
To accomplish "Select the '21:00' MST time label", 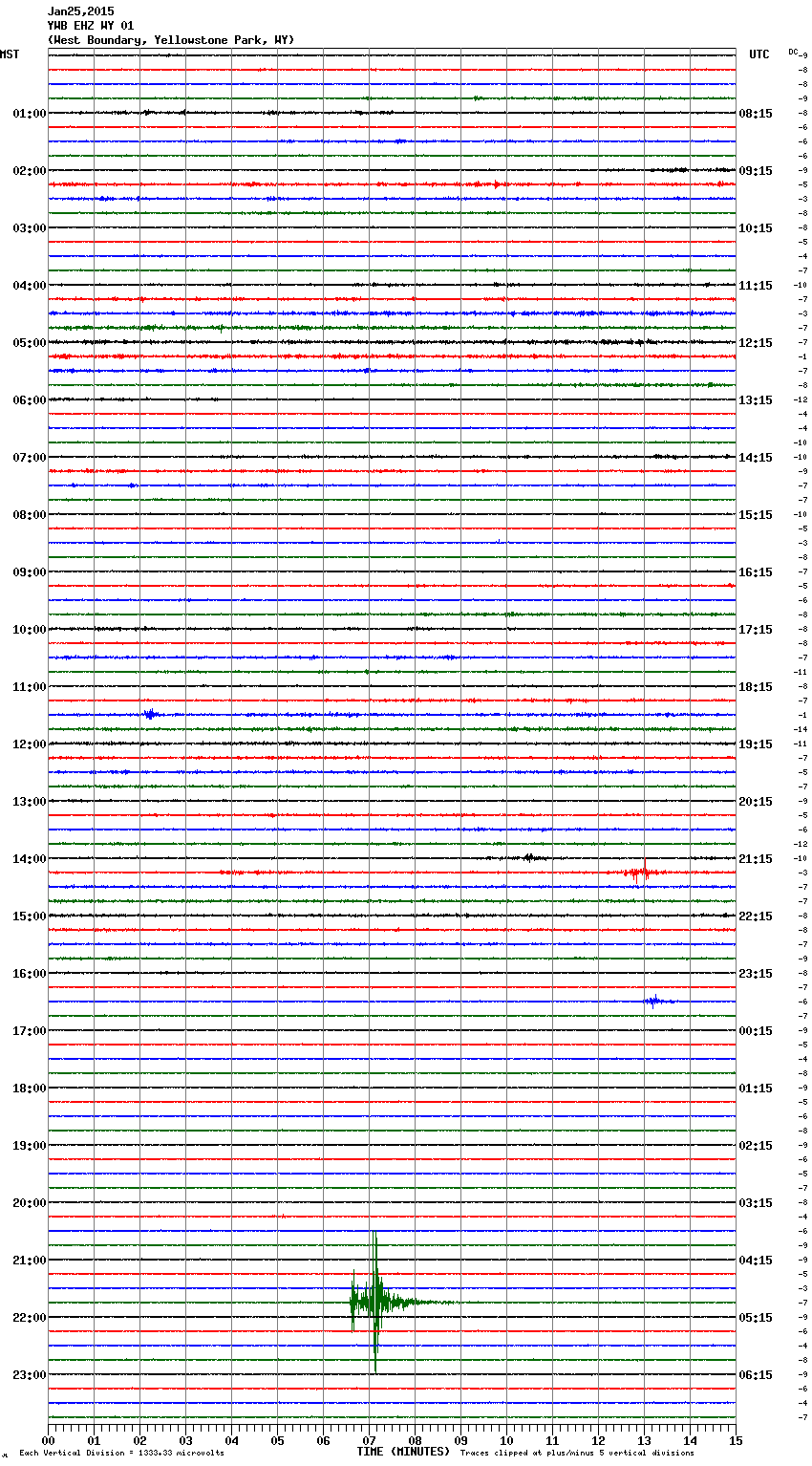I will coord(30,1261).
